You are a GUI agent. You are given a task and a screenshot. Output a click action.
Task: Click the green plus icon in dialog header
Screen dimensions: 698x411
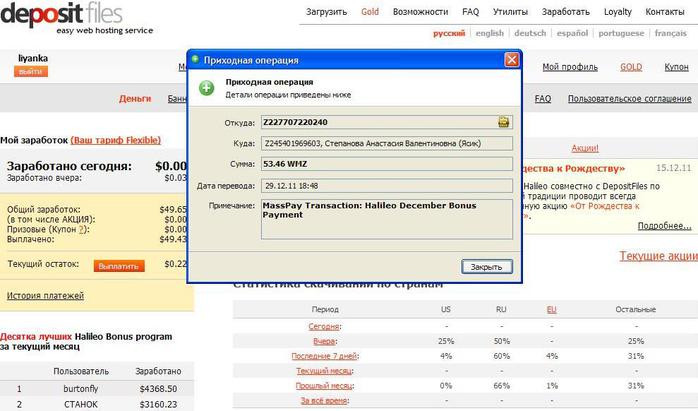coord(206,88)
